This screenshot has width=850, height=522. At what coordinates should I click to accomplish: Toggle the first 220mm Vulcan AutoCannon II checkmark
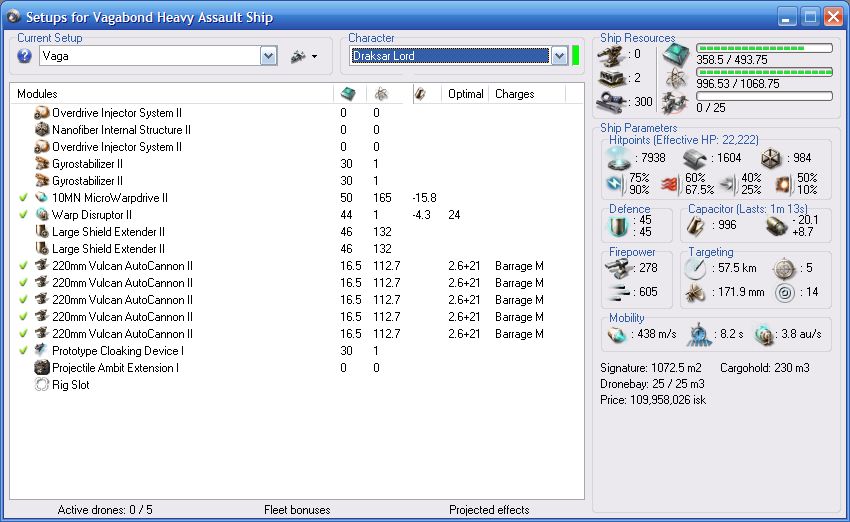(23, 266)
